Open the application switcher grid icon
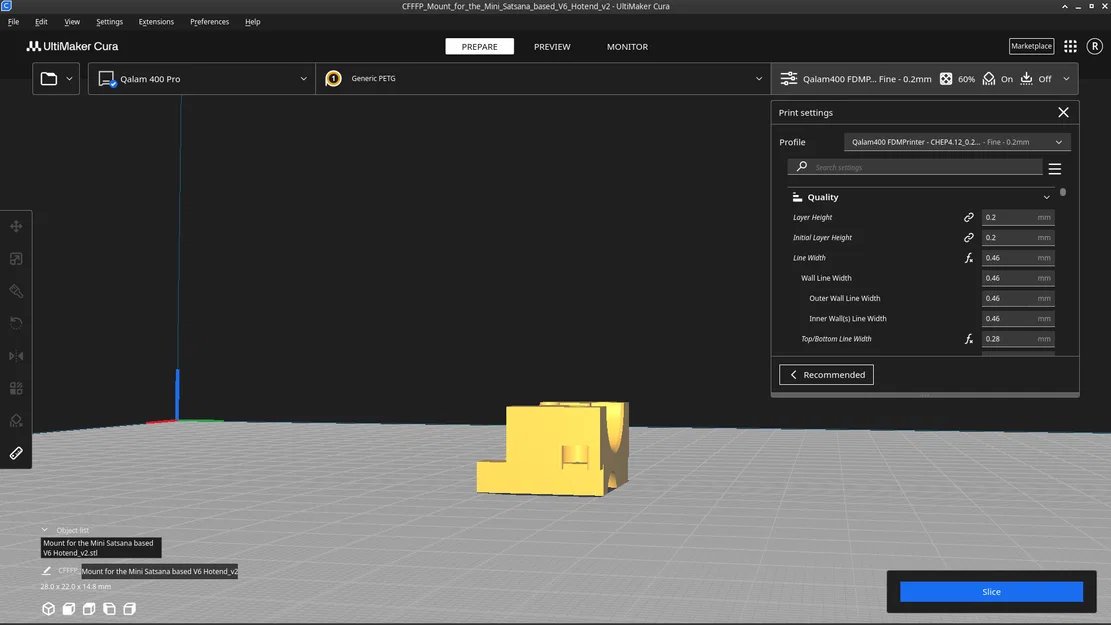This screenshot has width=1111, height=625. point(1070,46)
